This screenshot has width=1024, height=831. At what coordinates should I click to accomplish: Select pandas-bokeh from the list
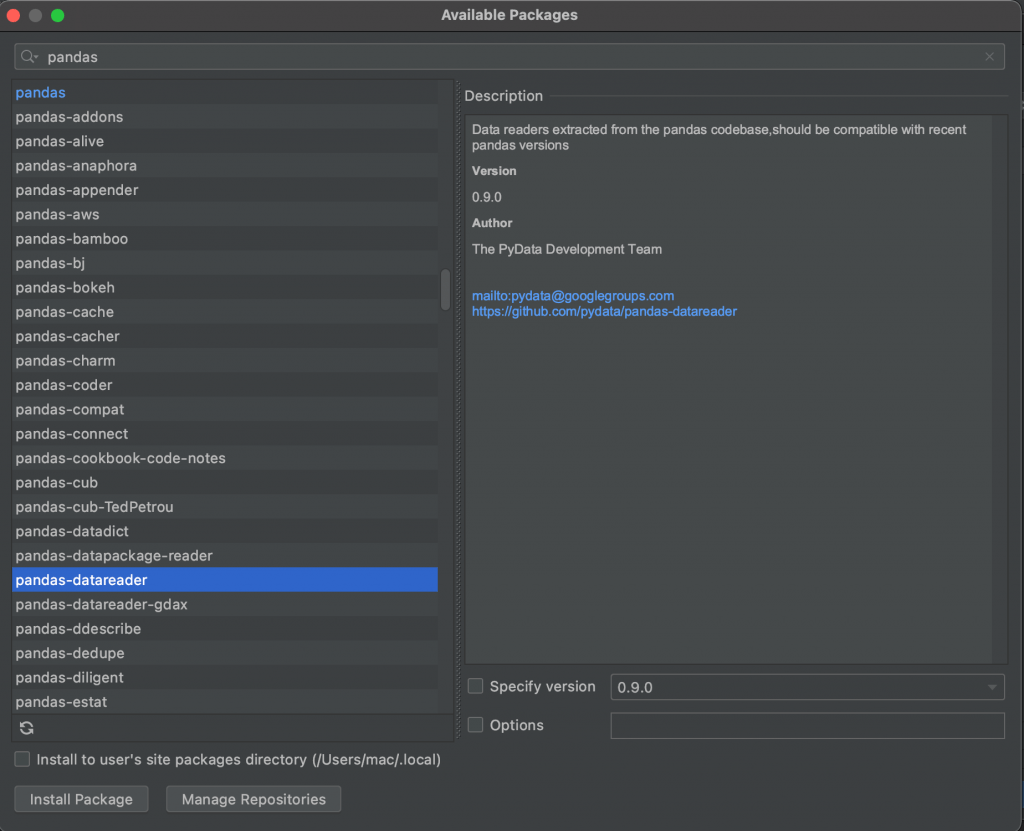point(64,287)
